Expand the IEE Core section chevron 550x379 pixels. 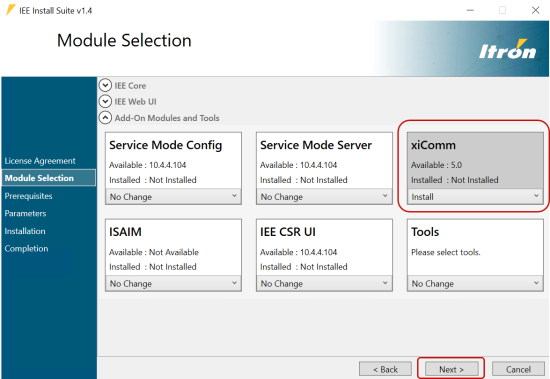[105, 85]
